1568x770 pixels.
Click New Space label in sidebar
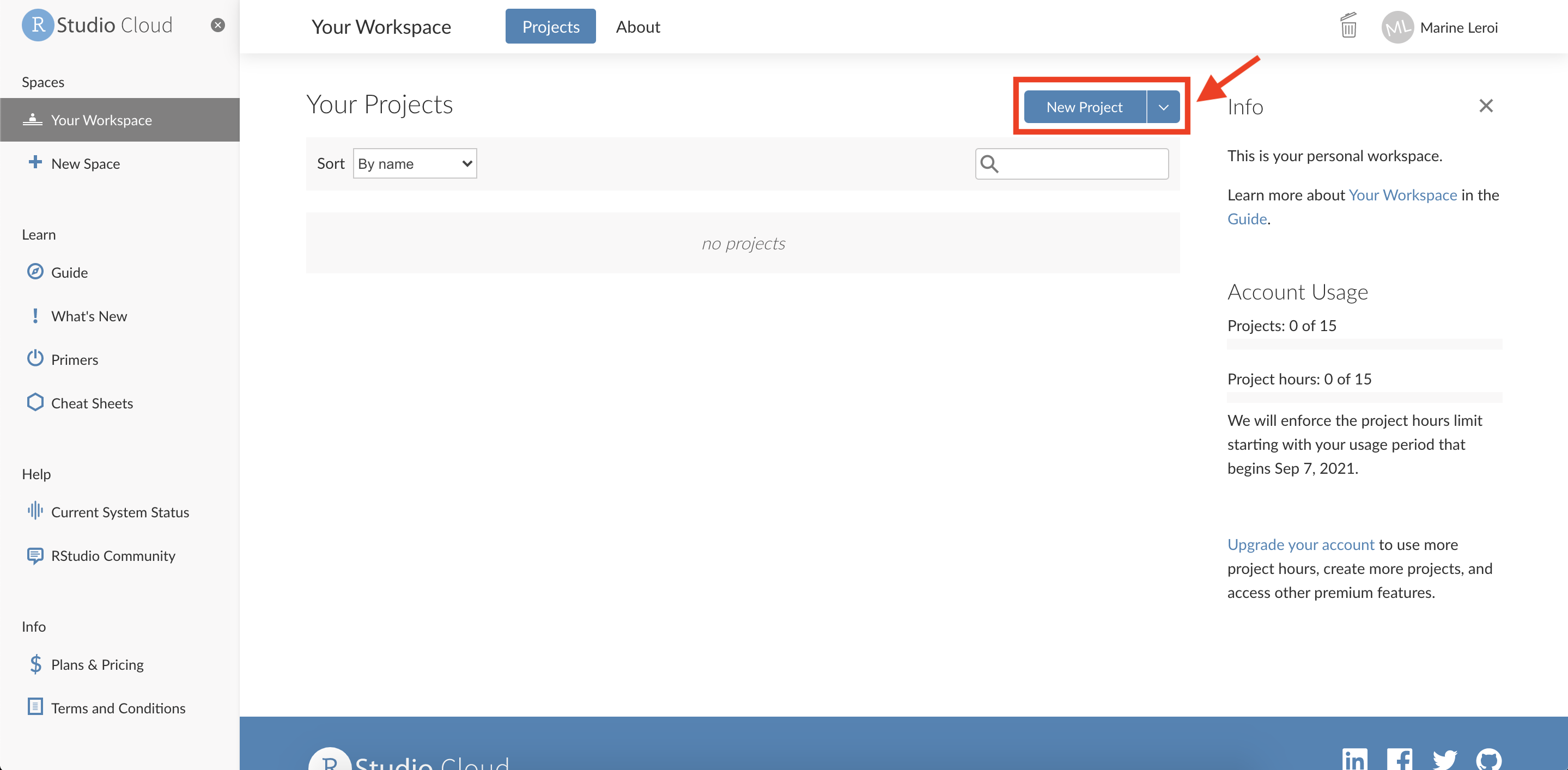(86, 163)
